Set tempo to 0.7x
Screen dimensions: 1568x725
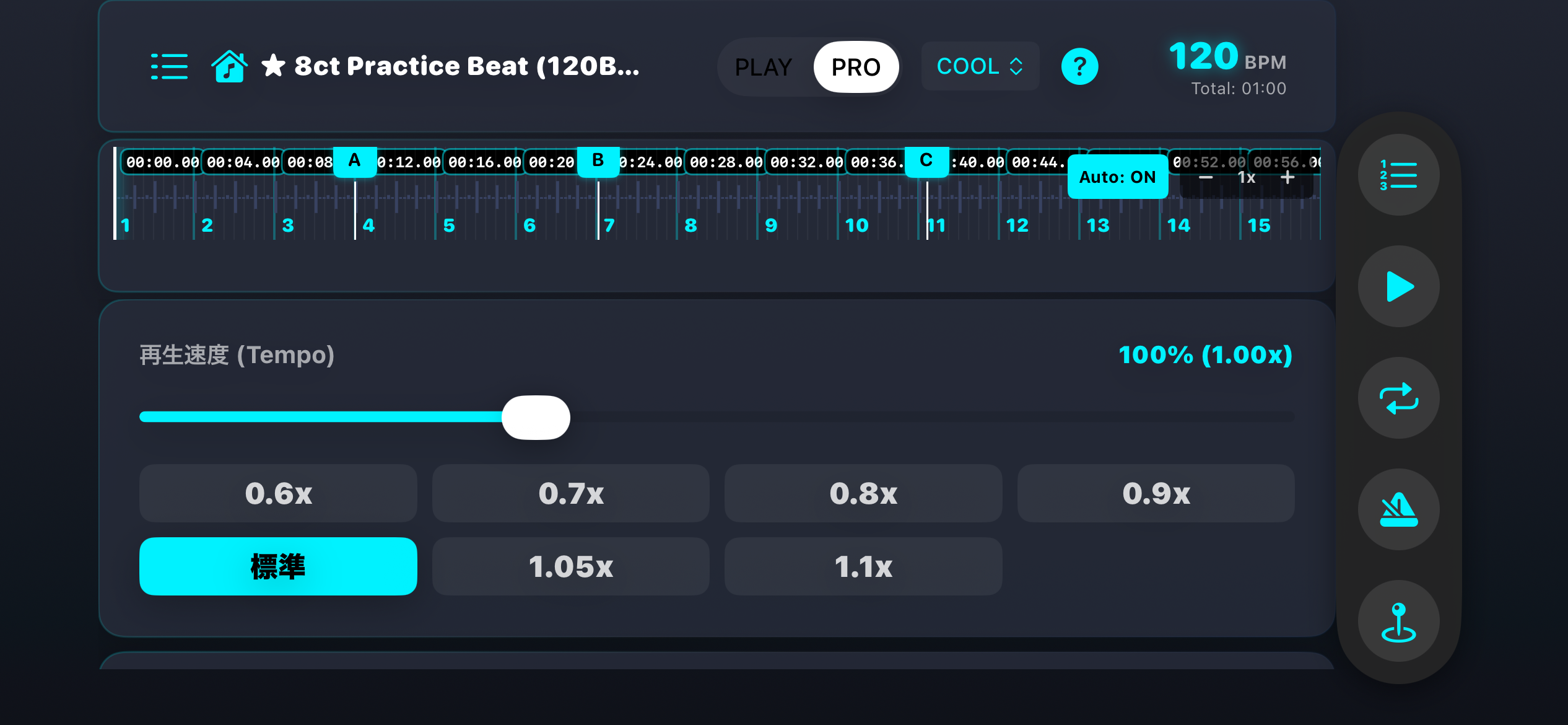[x=570, y=493]
